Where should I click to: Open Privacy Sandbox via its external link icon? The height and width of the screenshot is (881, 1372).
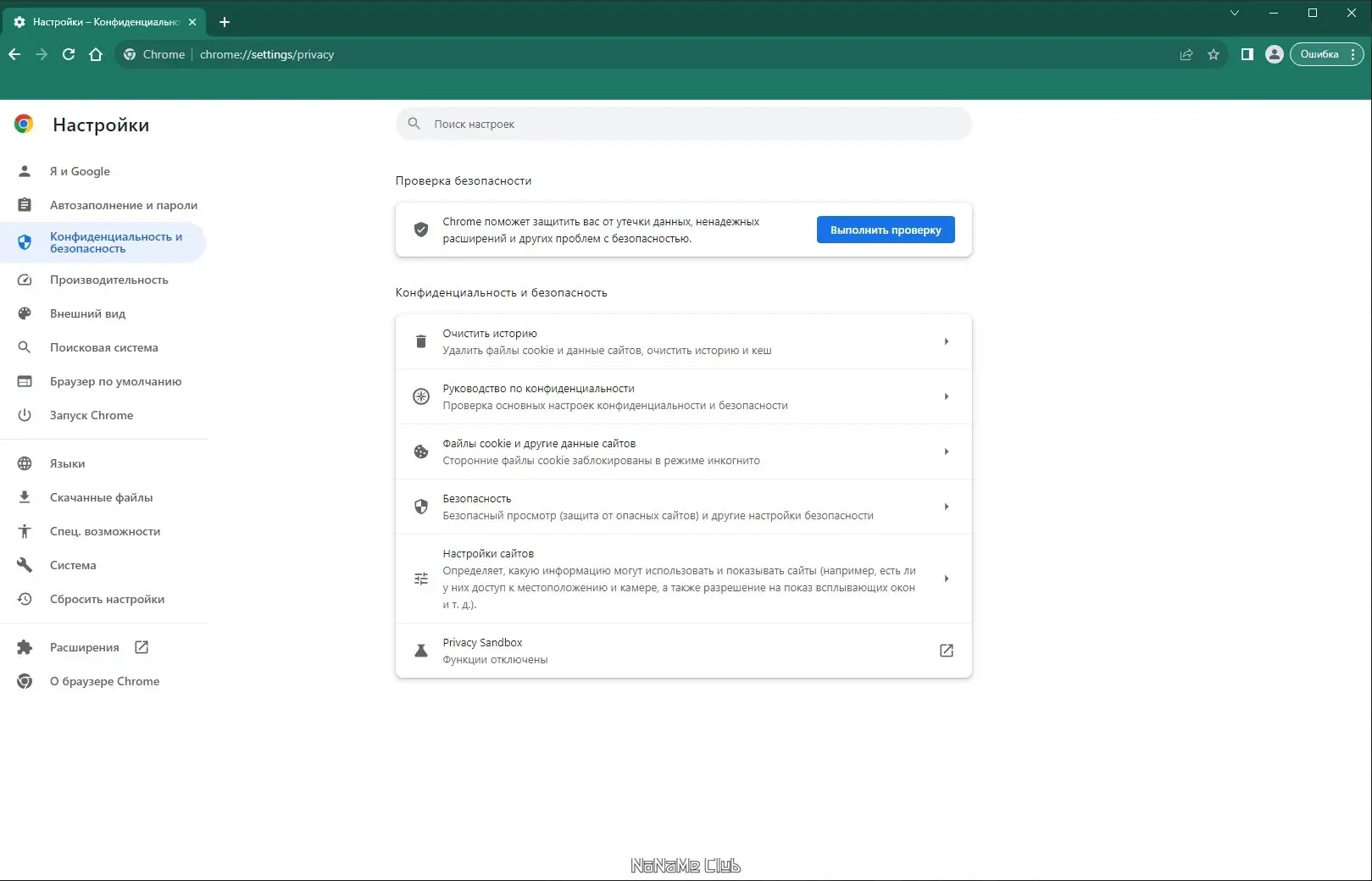click(x=947, y=651)
